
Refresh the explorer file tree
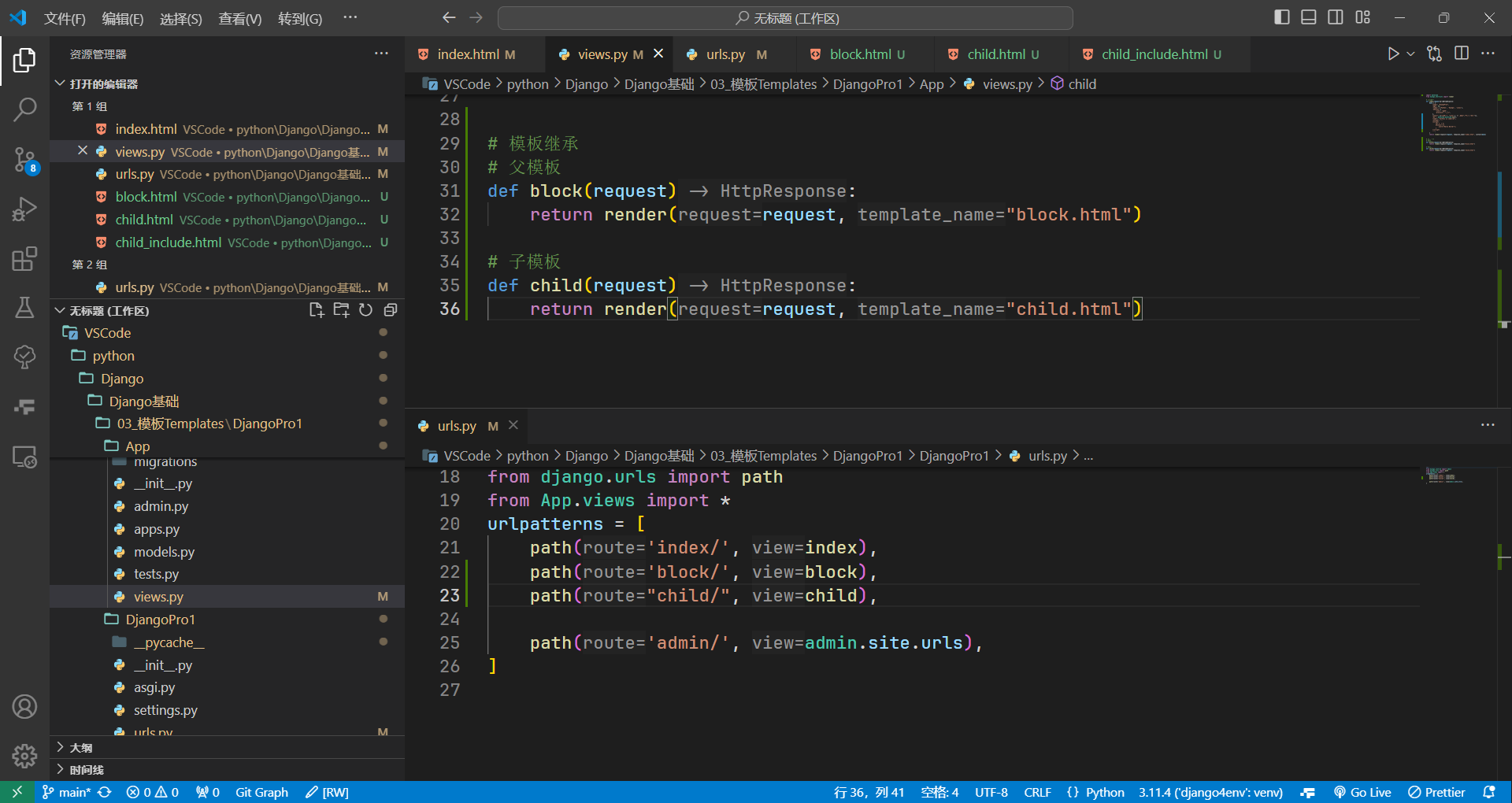365,310
